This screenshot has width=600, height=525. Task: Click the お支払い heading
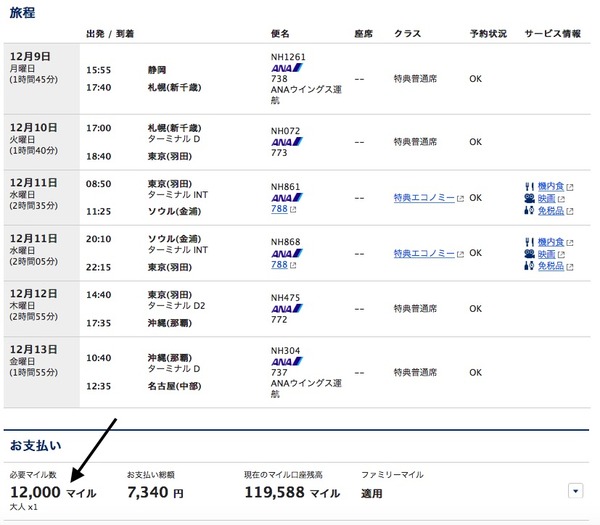pyautogui.click(x=35, y=445)
